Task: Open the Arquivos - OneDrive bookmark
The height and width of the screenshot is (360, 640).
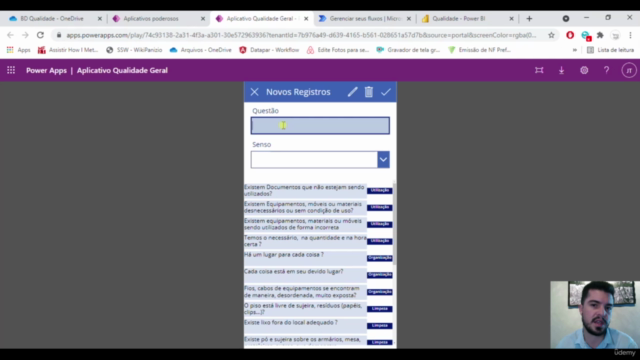Action: tap(201, 50)
